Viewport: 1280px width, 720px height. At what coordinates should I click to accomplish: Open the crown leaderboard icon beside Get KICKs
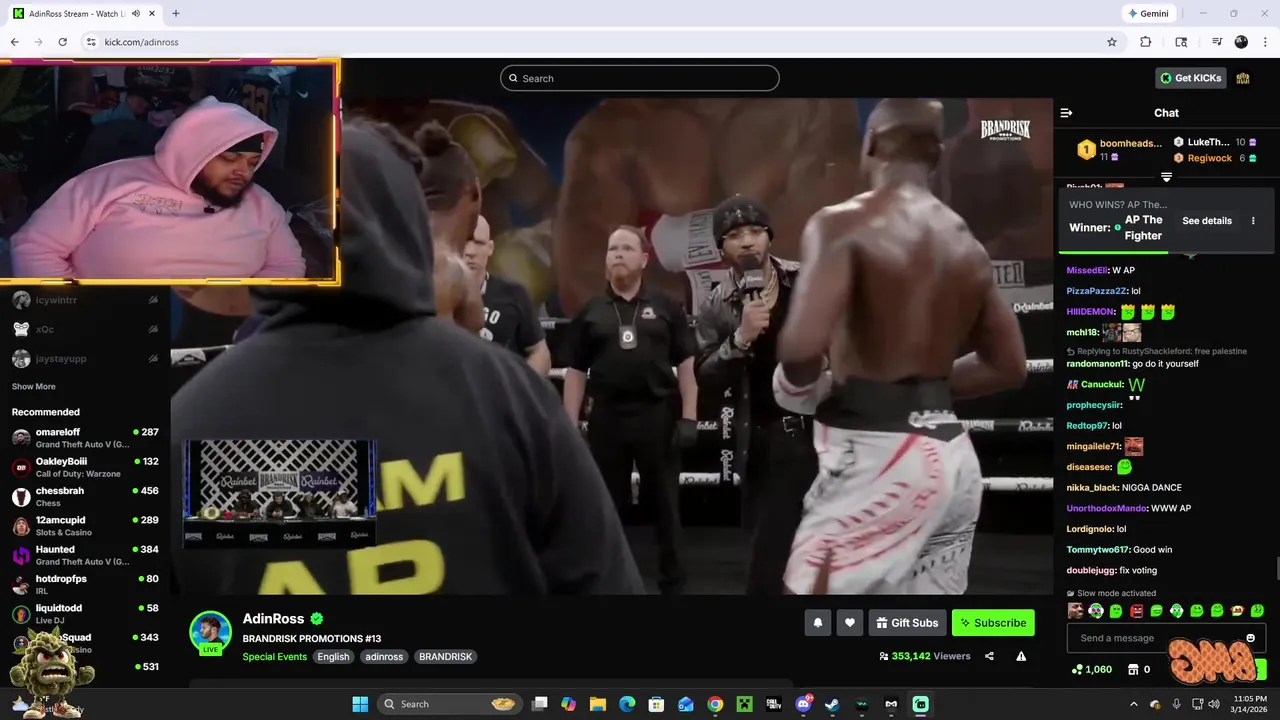[x=1243, y=78]
